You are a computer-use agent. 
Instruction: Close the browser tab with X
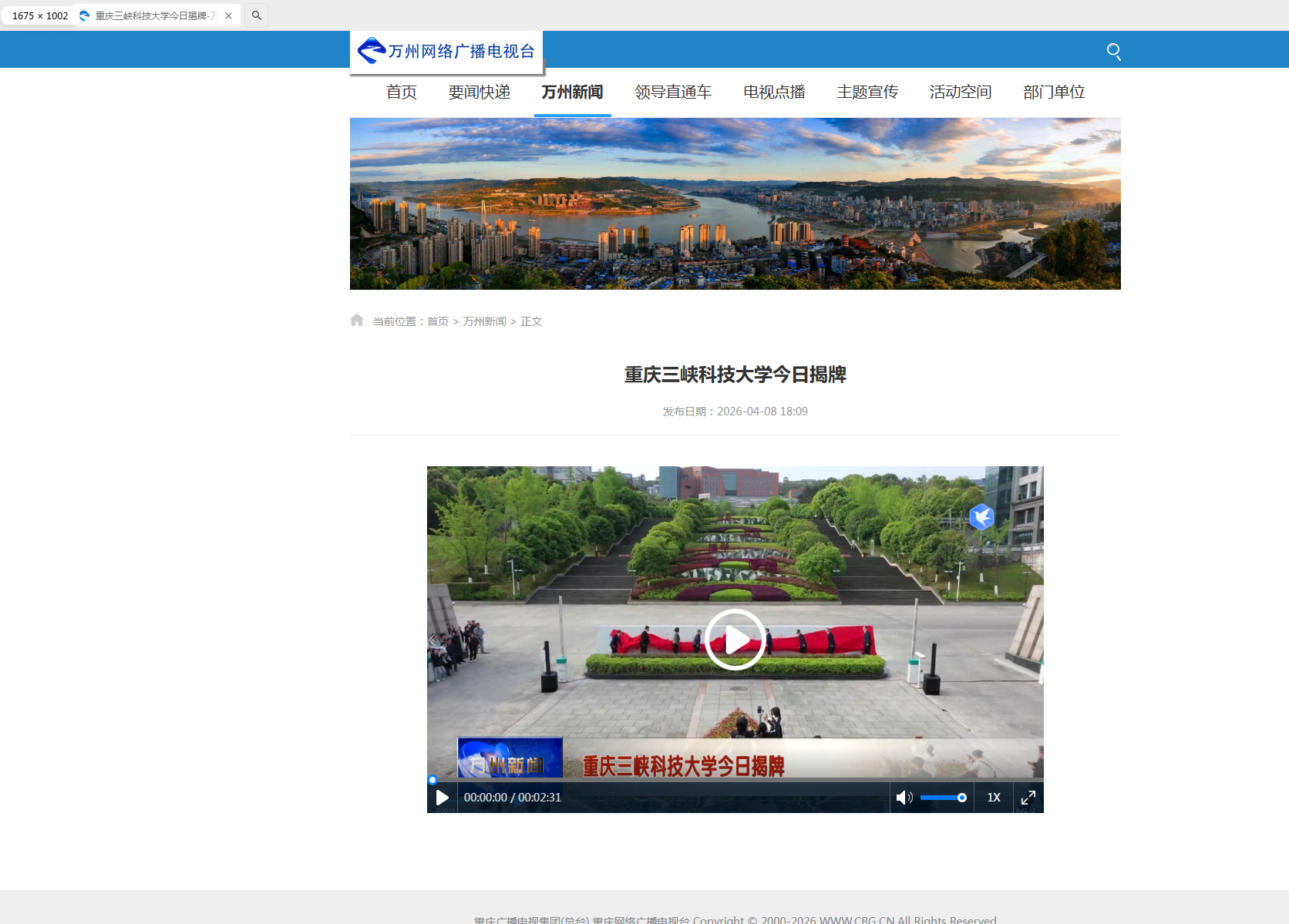pos(228,15)
